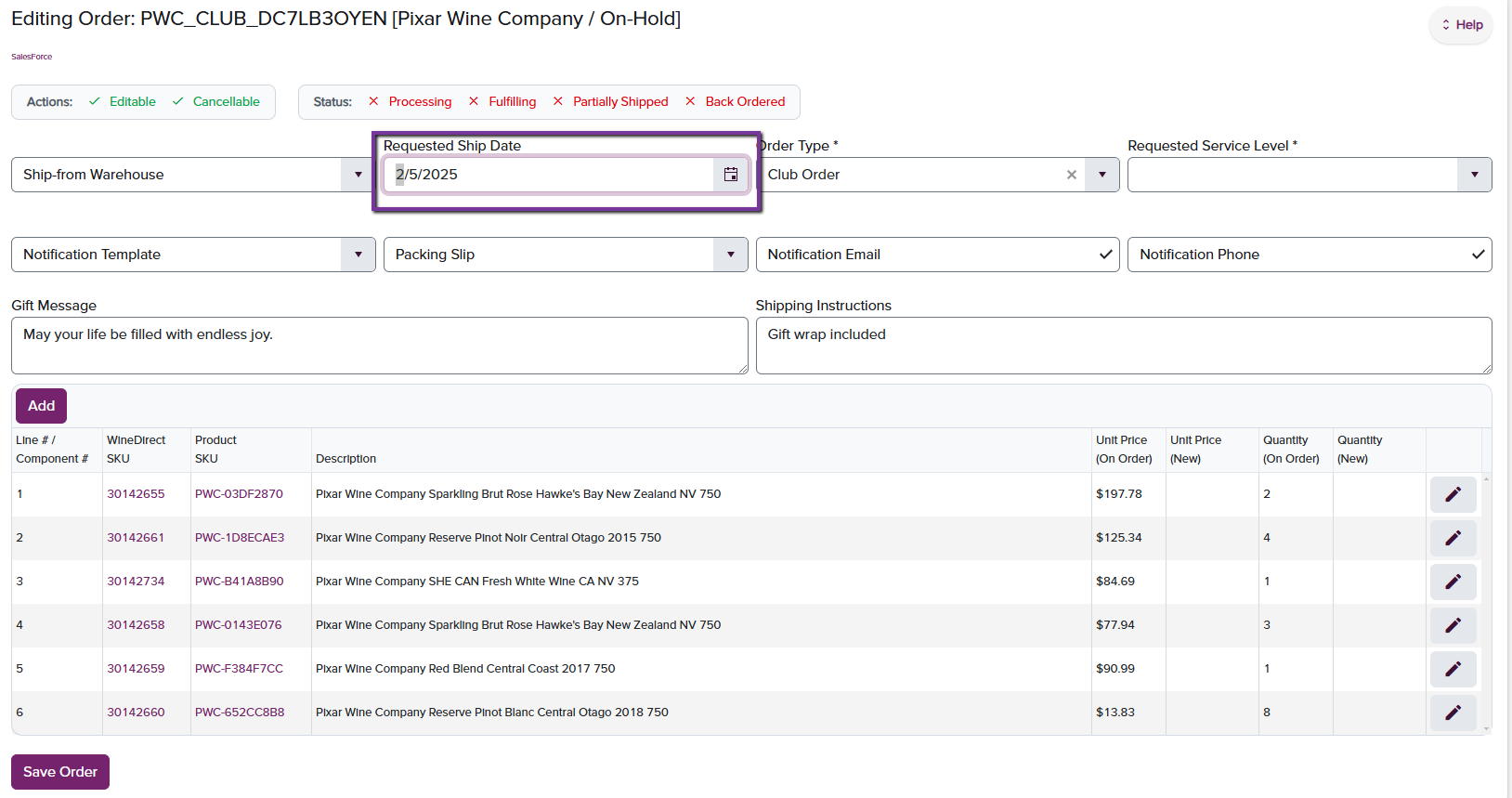Open WineDirect SKU 30142658 link
The image size is (1512, 798).
pyautogui.click(x=136, y=625)
